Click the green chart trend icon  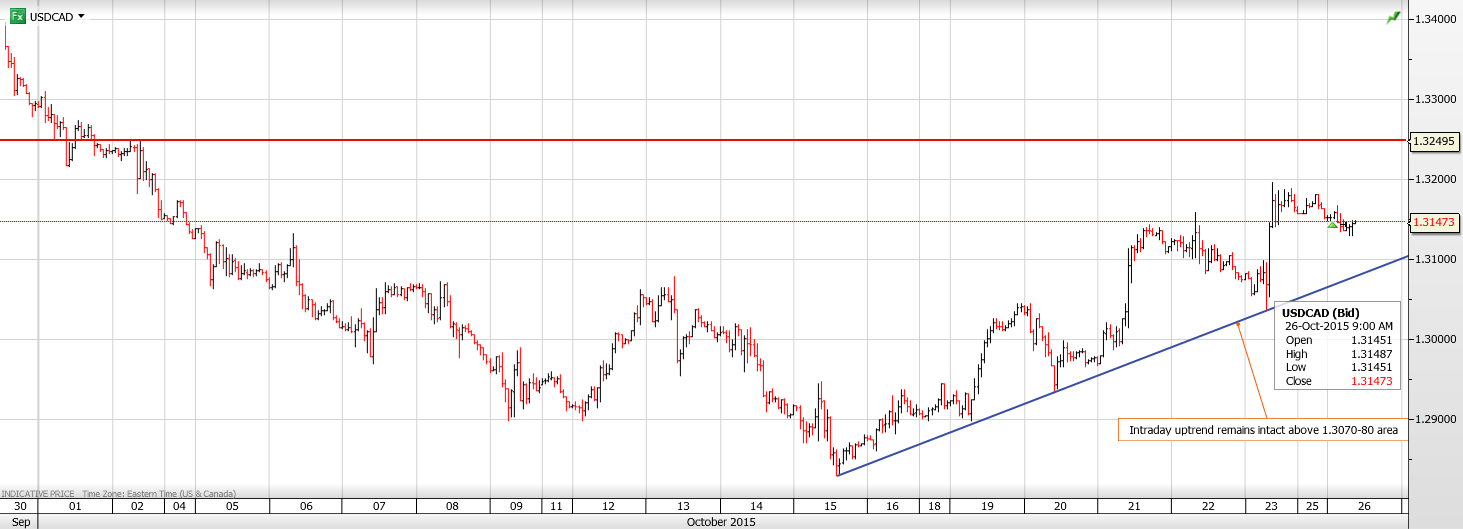pyautogui.click(x=1393, y=18)
